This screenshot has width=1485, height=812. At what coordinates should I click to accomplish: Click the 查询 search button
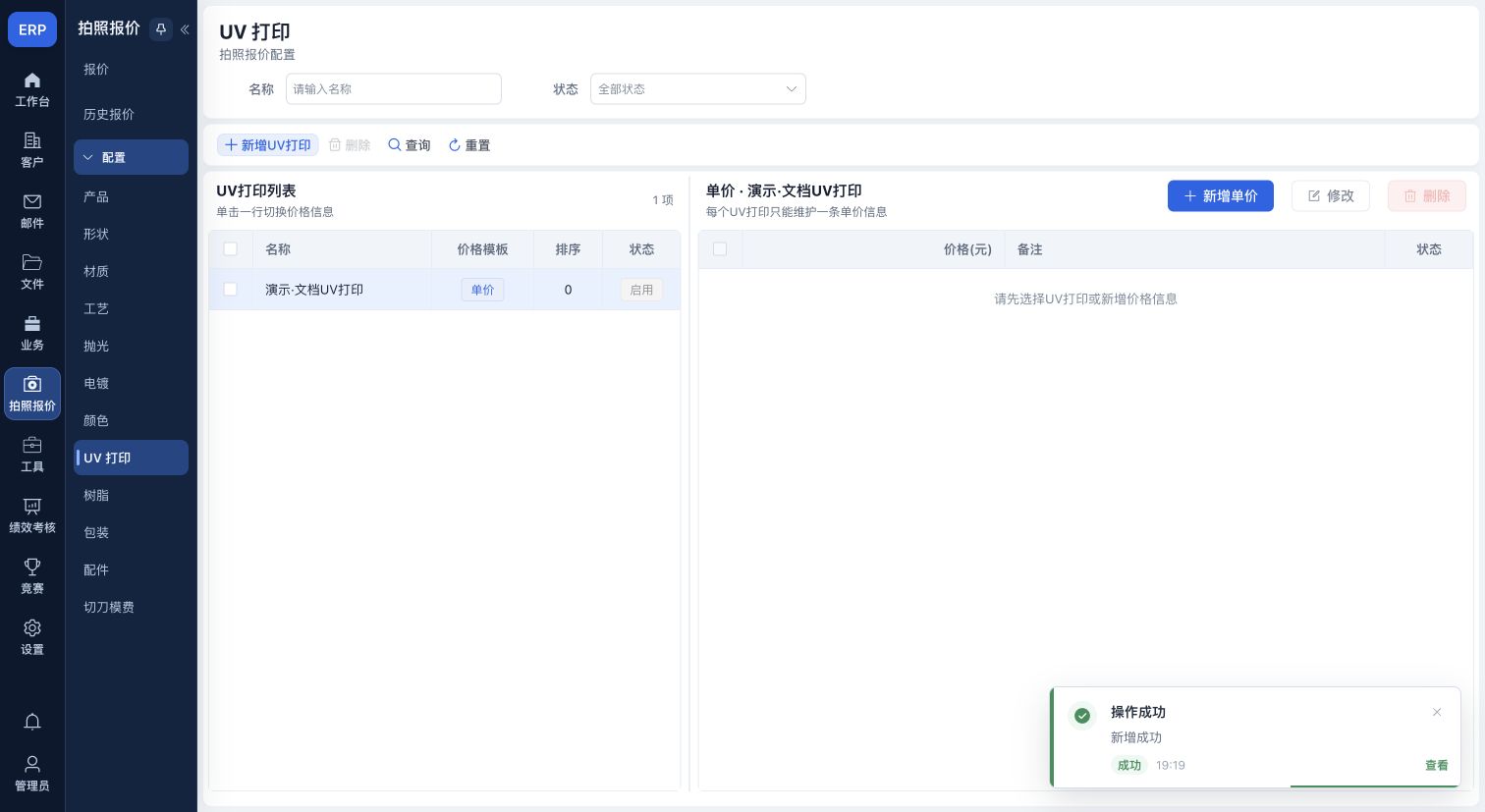pyautogui.click(x=410, y=145)
